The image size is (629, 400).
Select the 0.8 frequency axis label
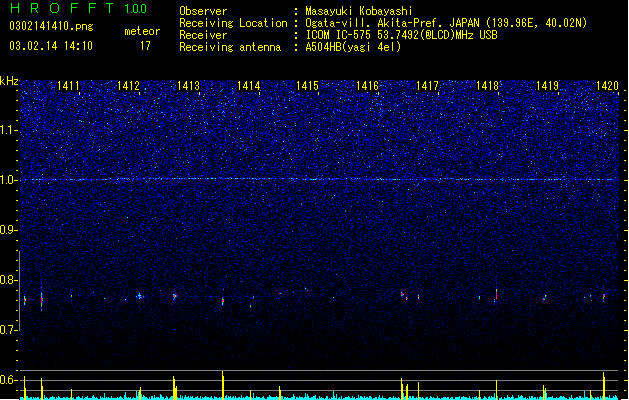pyautogui.click(x=8, y=280)
